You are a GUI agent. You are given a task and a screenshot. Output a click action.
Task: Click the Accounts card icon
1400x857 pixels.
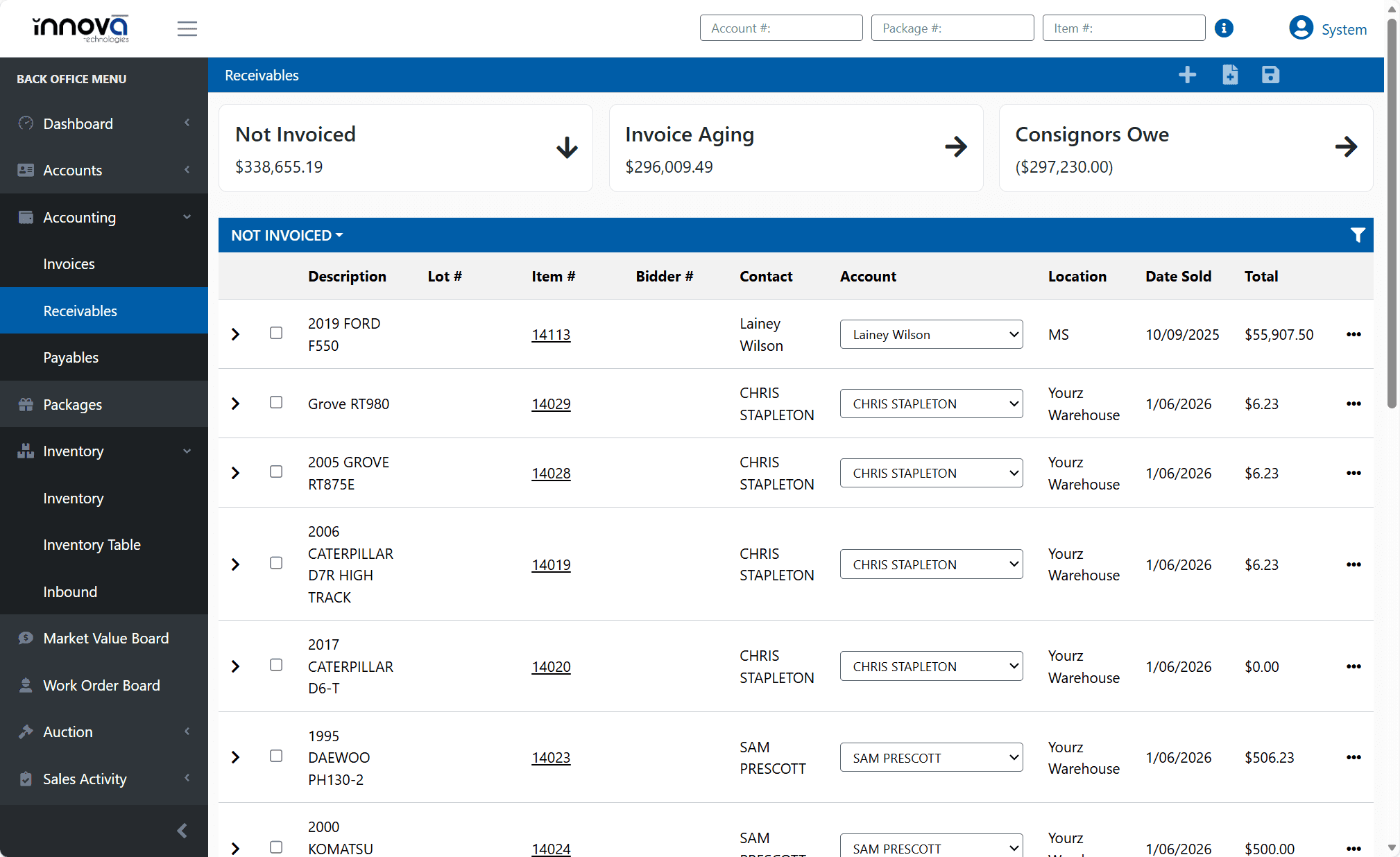[26, 170]
